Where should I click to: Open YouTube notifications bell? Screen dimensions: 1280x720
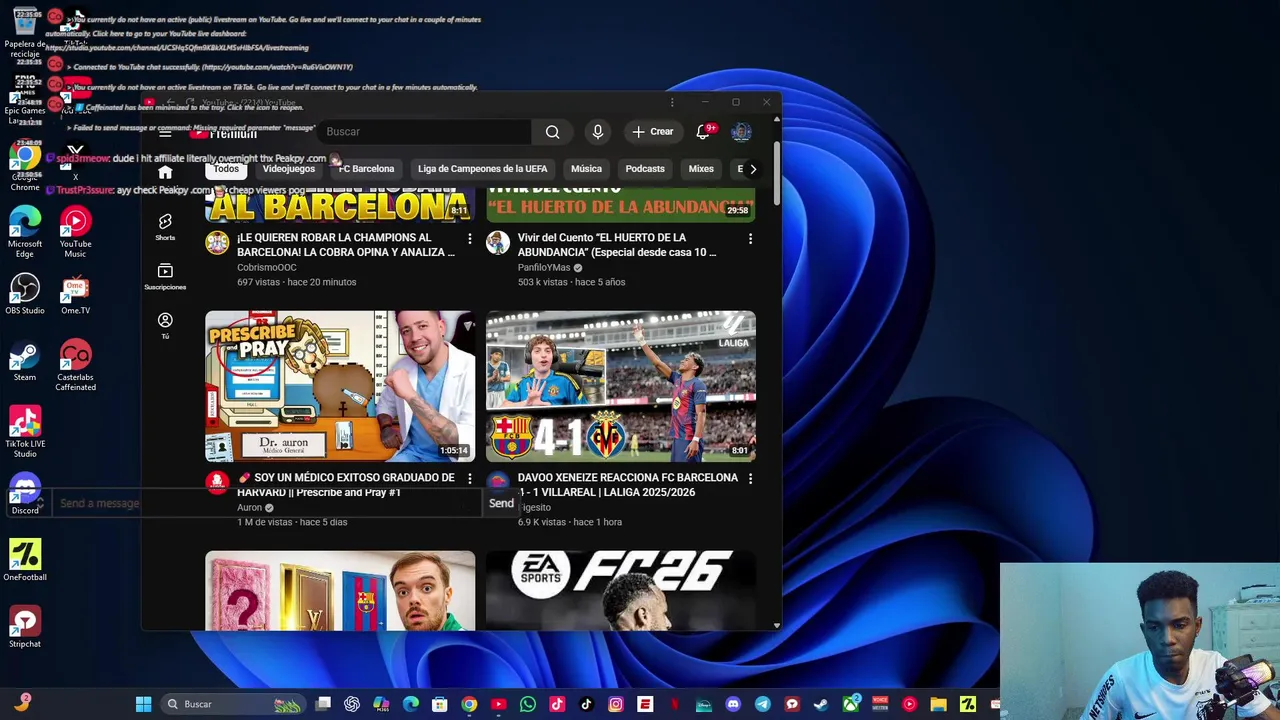point(704,132)
